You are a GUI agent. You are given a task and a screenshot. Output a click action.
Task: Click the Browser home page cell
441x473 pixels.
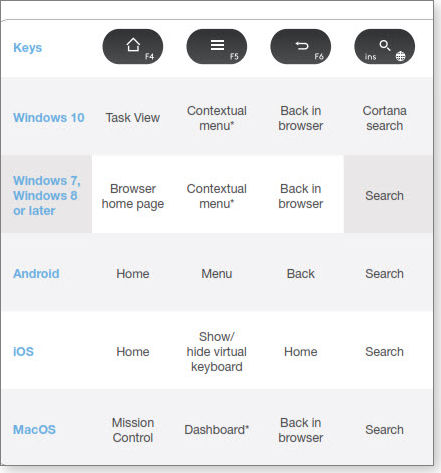[133, 196]
